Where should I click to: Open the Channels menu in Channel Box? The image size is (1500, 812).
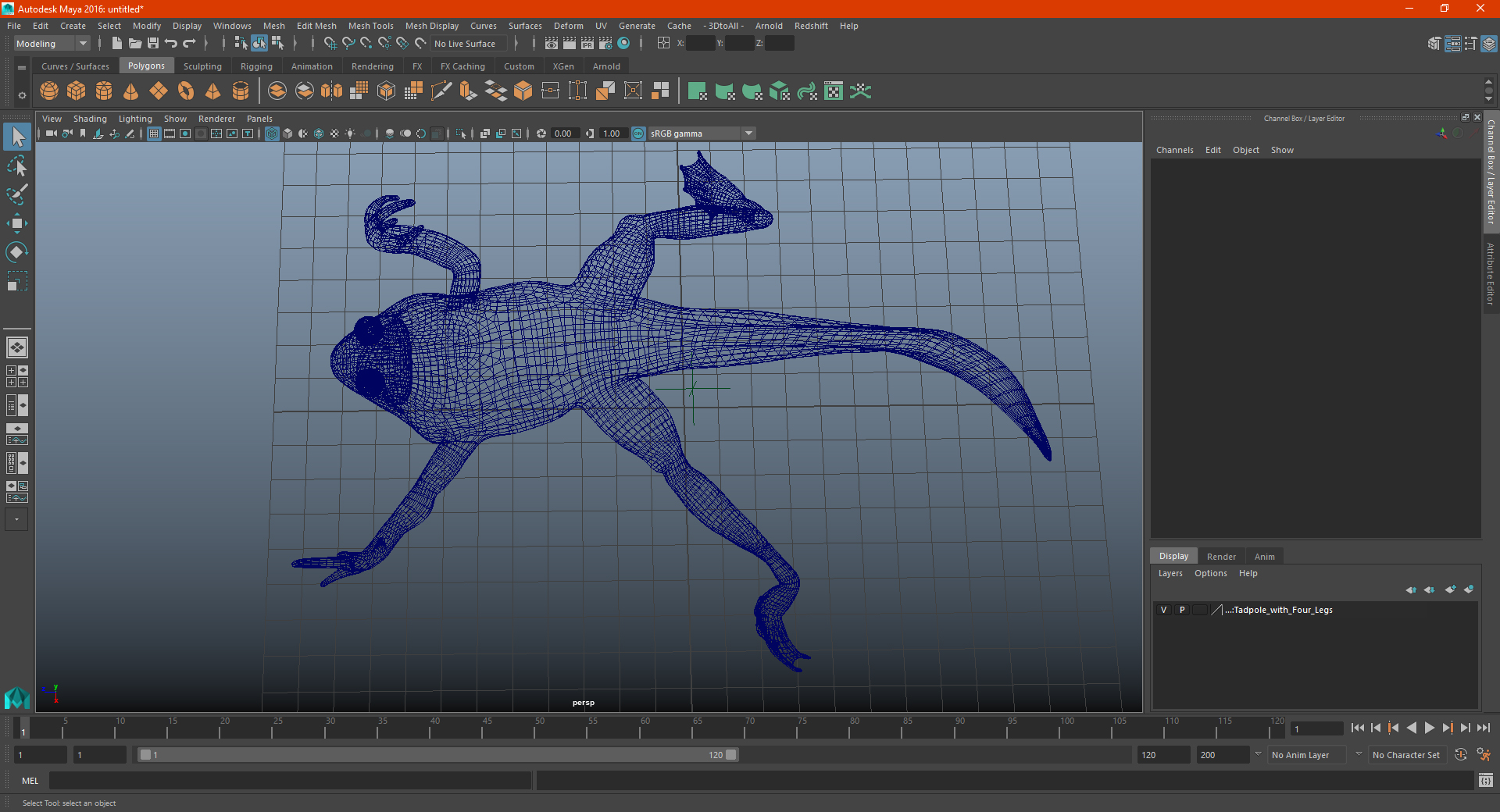[x=1174, y=150]
